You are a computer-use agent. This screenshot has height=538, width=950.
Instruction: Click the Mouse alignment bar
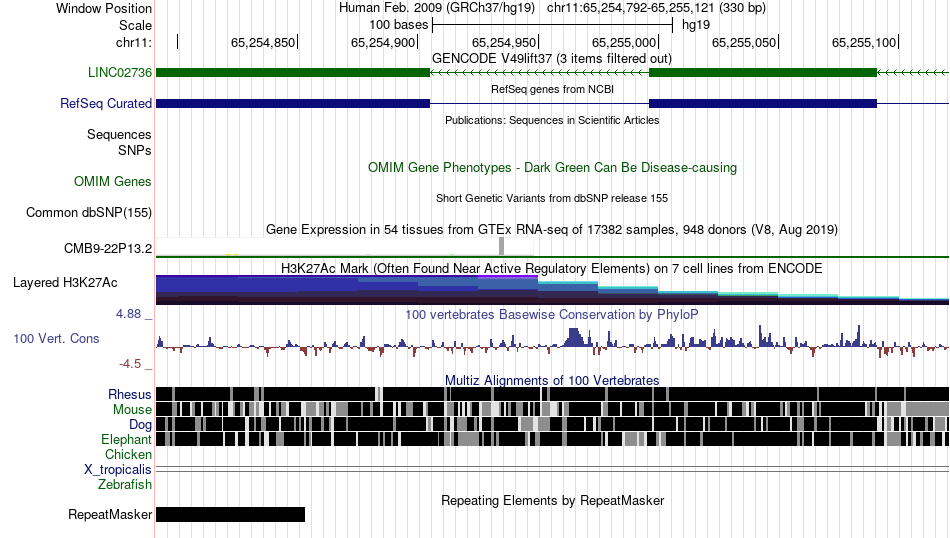click(x=552, y=409)
